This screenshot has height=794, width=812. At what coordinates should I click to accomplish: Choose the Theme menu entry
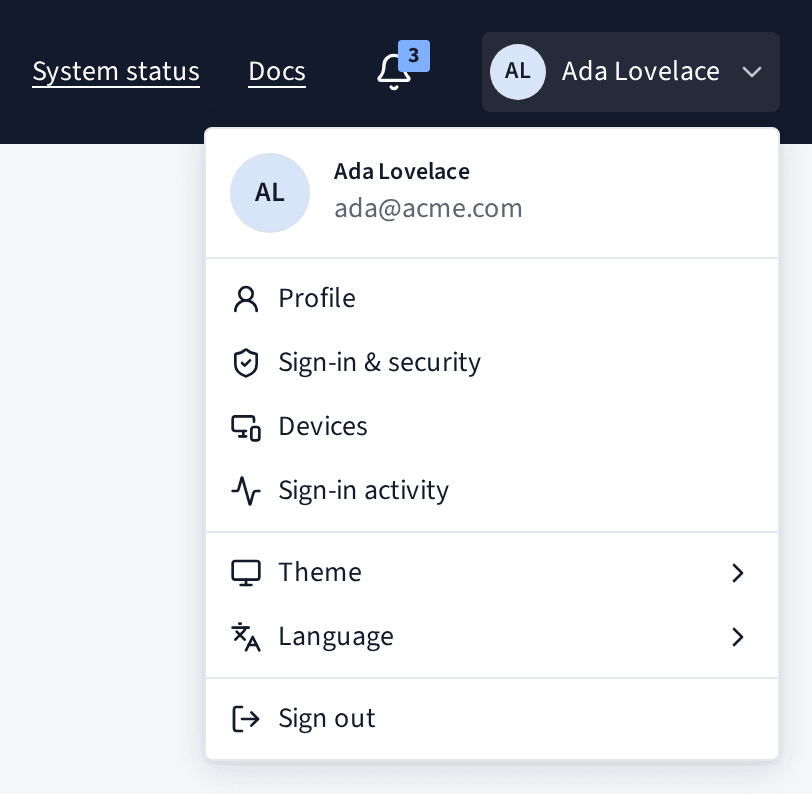click(x=492, y=573)
